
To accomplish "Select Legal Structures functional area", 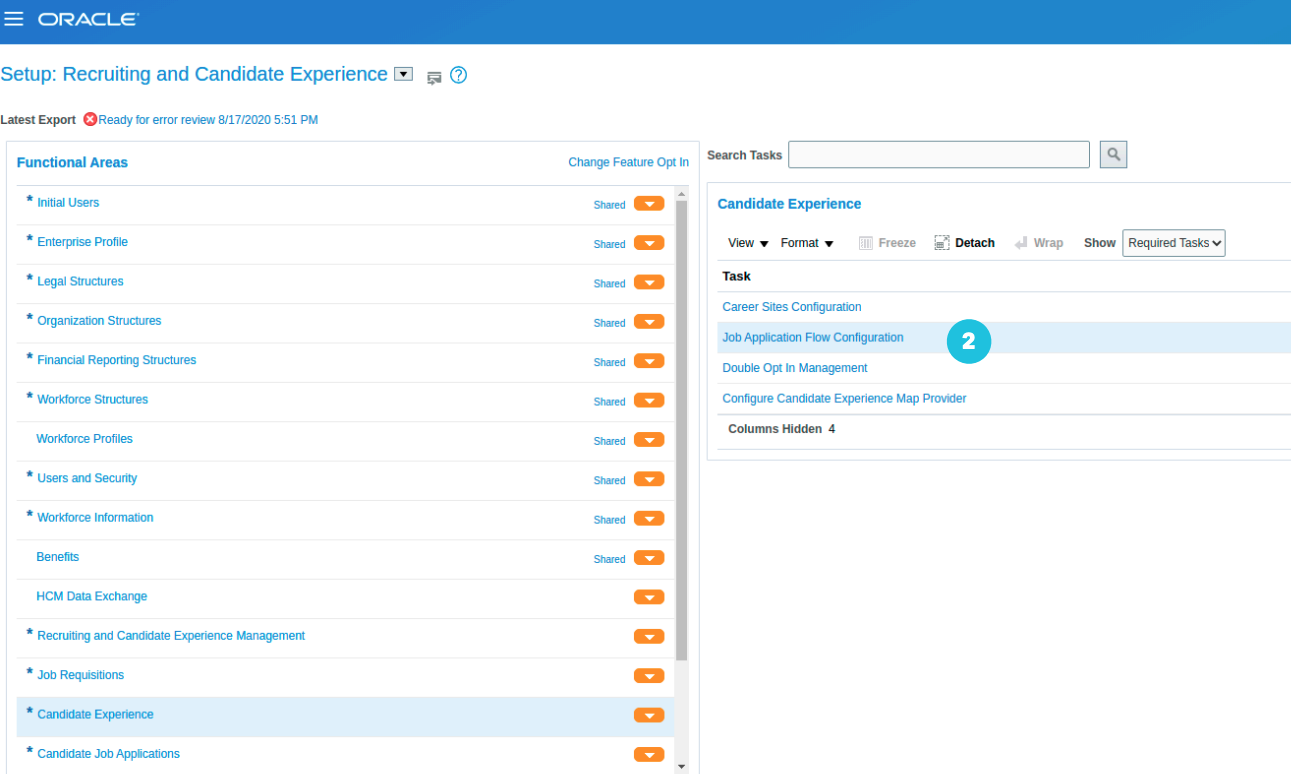I will pos(80,281).
